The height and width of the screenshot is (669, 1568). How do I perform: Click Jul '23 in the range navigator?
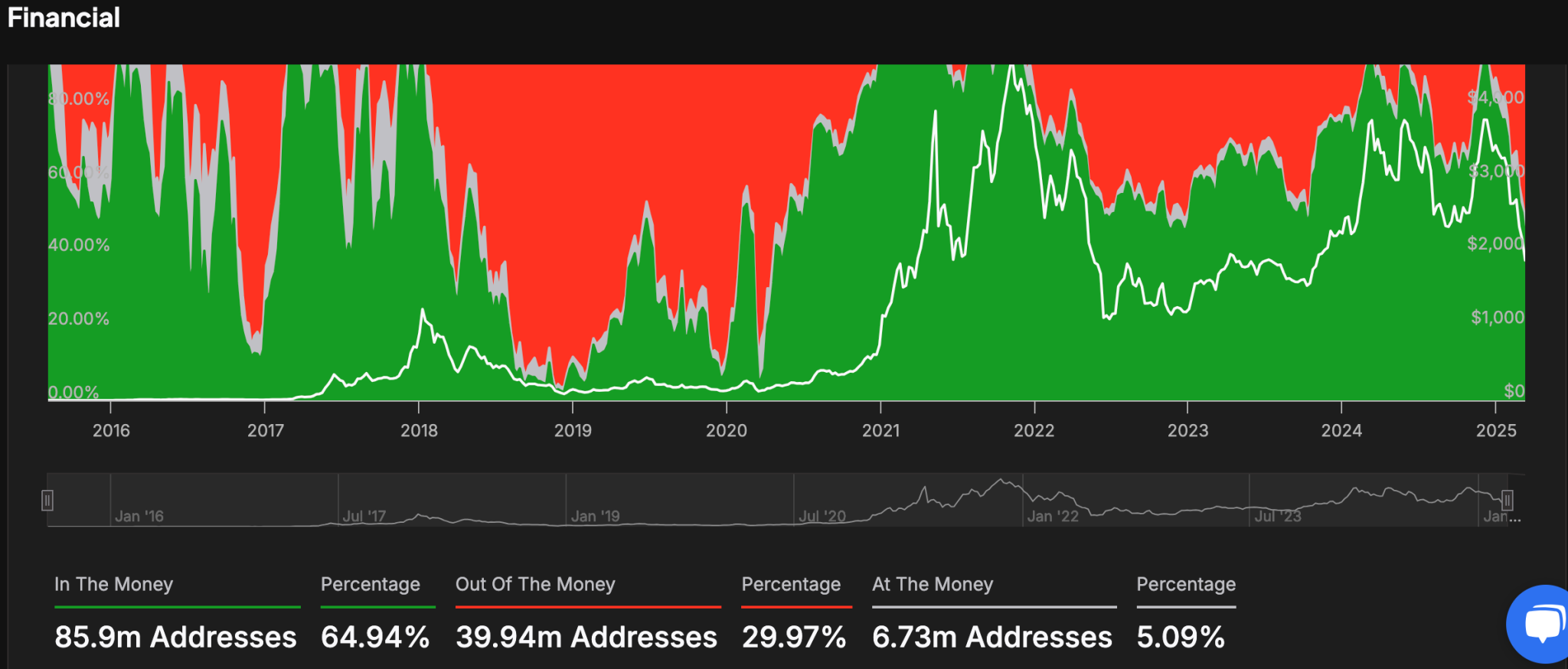pos(1278,516)
